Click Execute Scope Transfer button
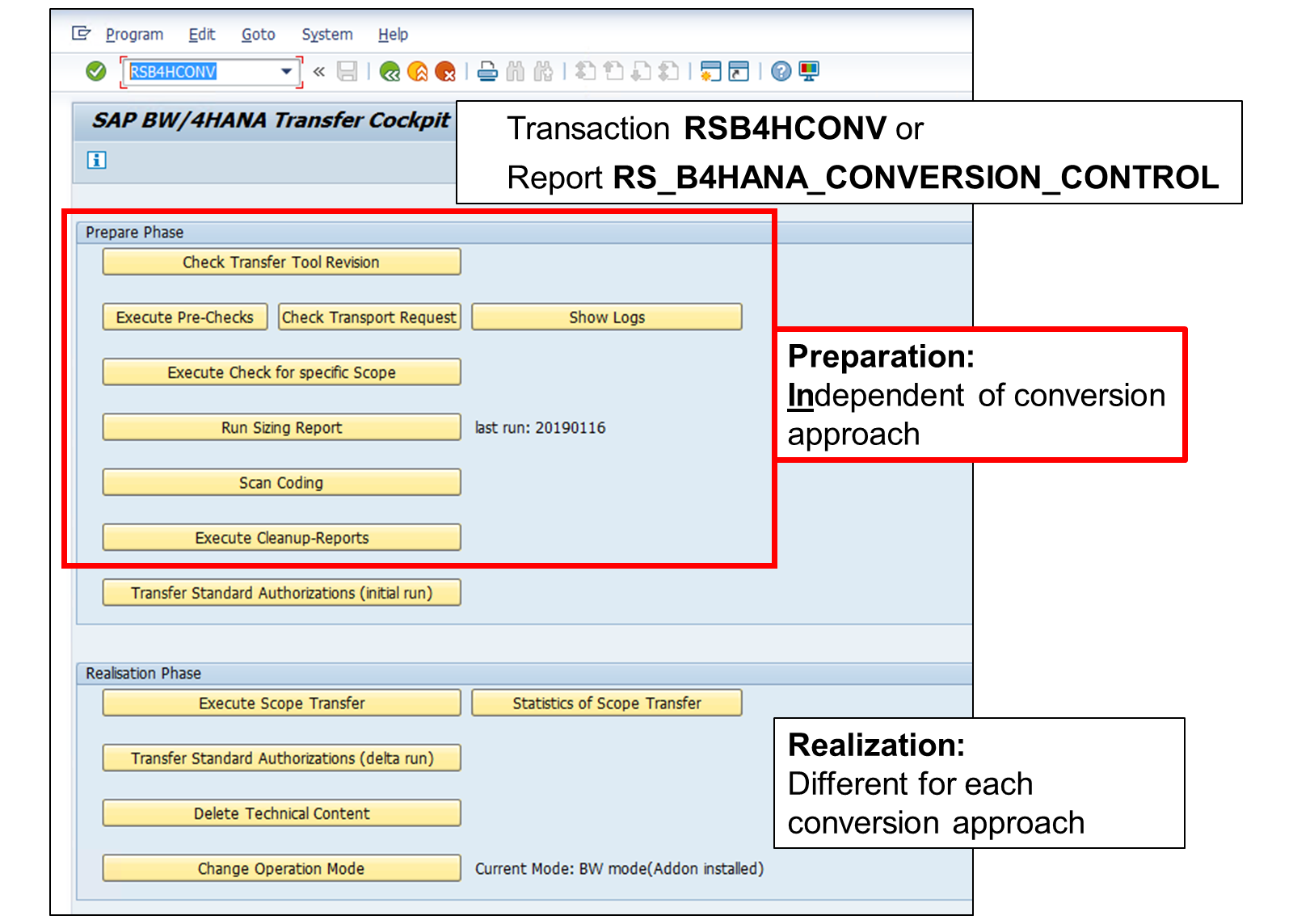The image size is (1293, 924). click(281, 703)
